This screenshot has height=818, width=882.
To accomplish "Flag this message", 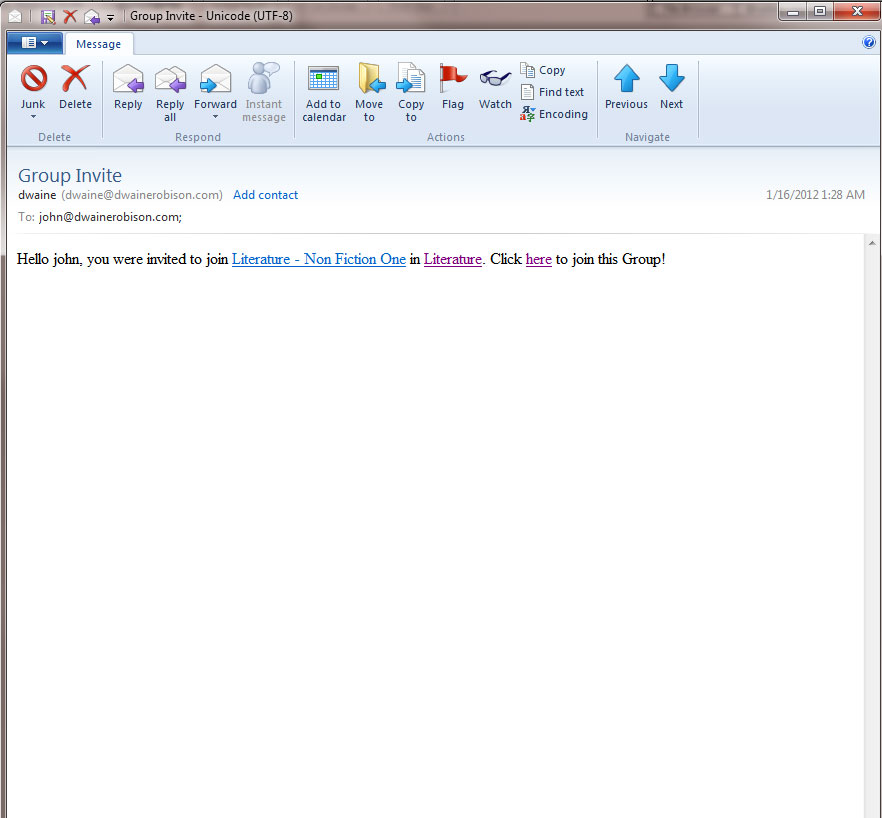I will [453, 87].
